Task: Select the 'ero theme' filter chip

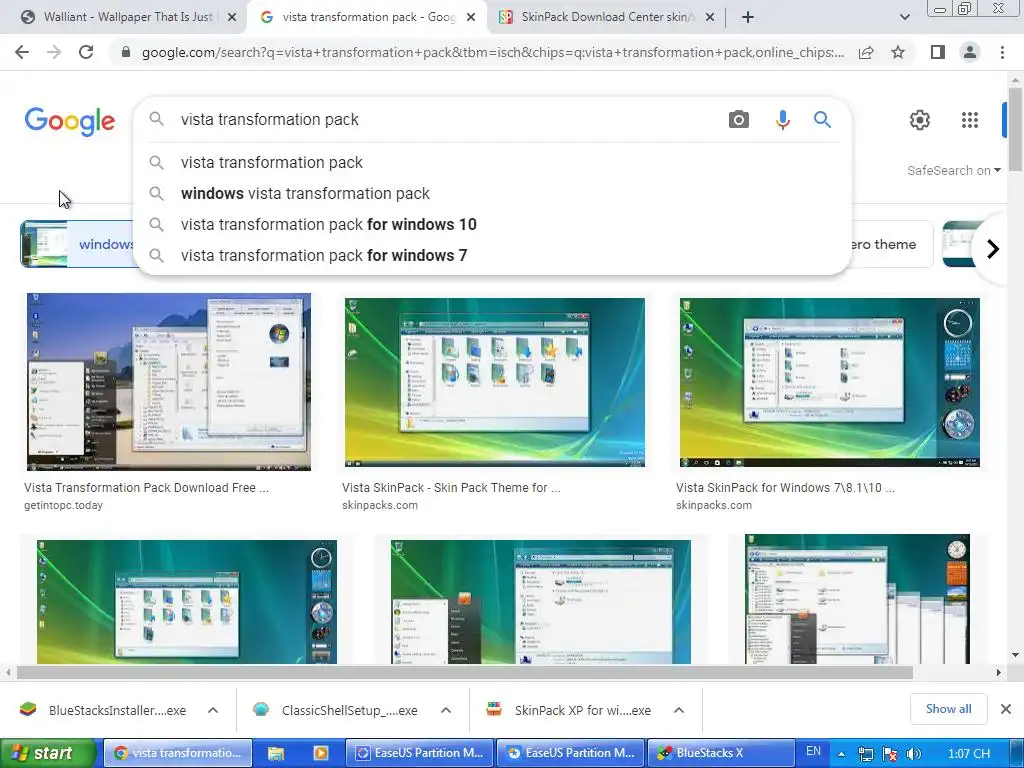Action: (891, 244)
